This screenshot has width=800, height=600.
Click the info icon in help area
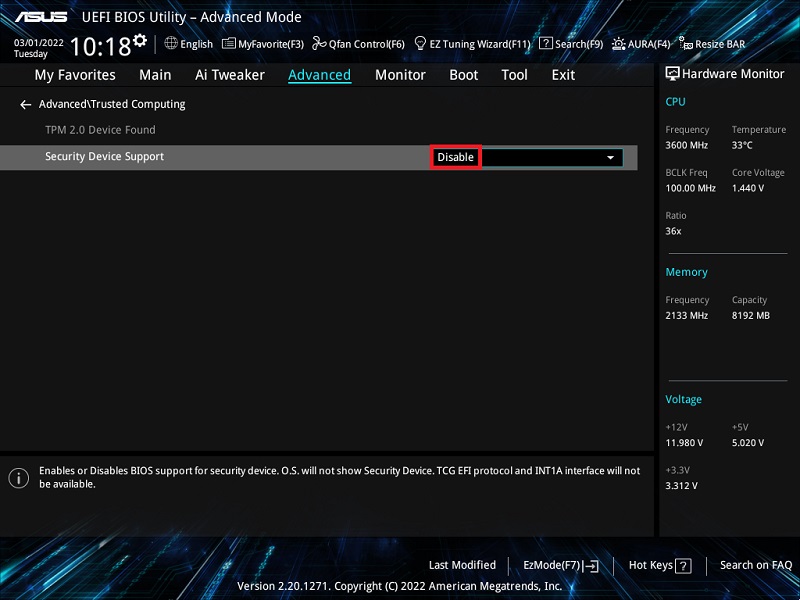pos(19,478)
